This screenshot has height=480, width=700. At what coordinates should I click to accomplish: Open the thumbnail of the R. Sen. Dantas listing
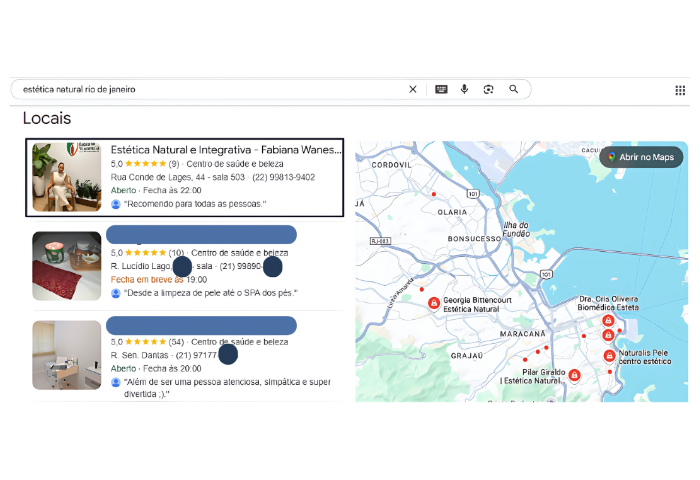[x=67, y=355]
